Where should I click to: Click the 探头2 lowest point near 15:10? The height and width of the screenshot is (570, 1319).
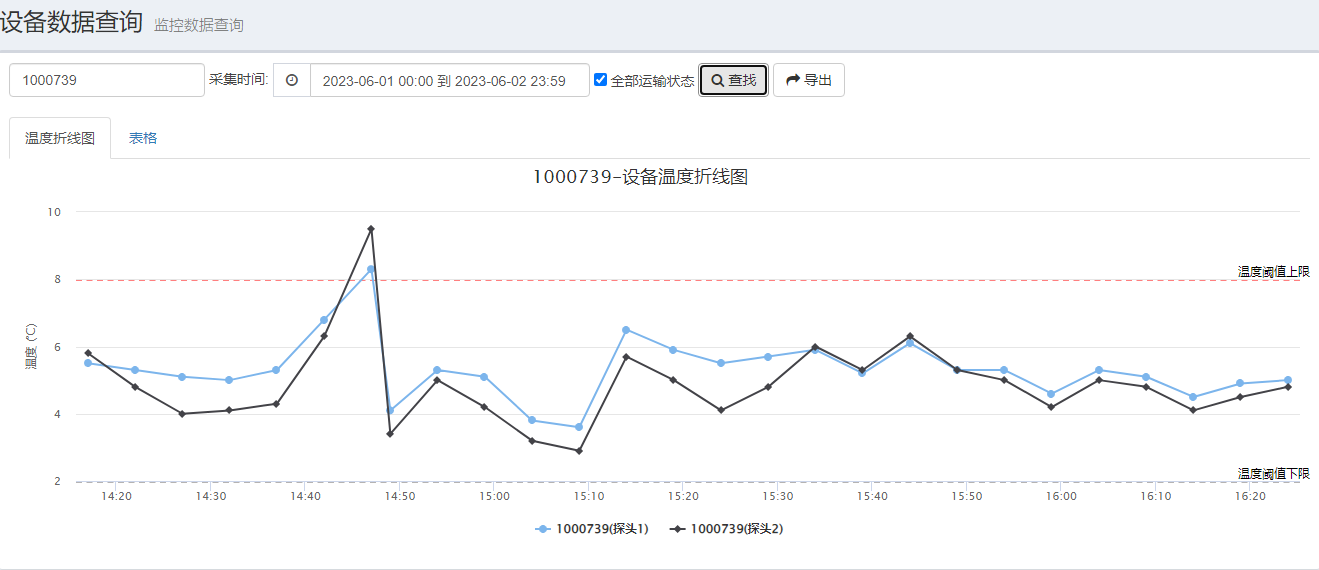pyautogui.click(x=579, y=451)
